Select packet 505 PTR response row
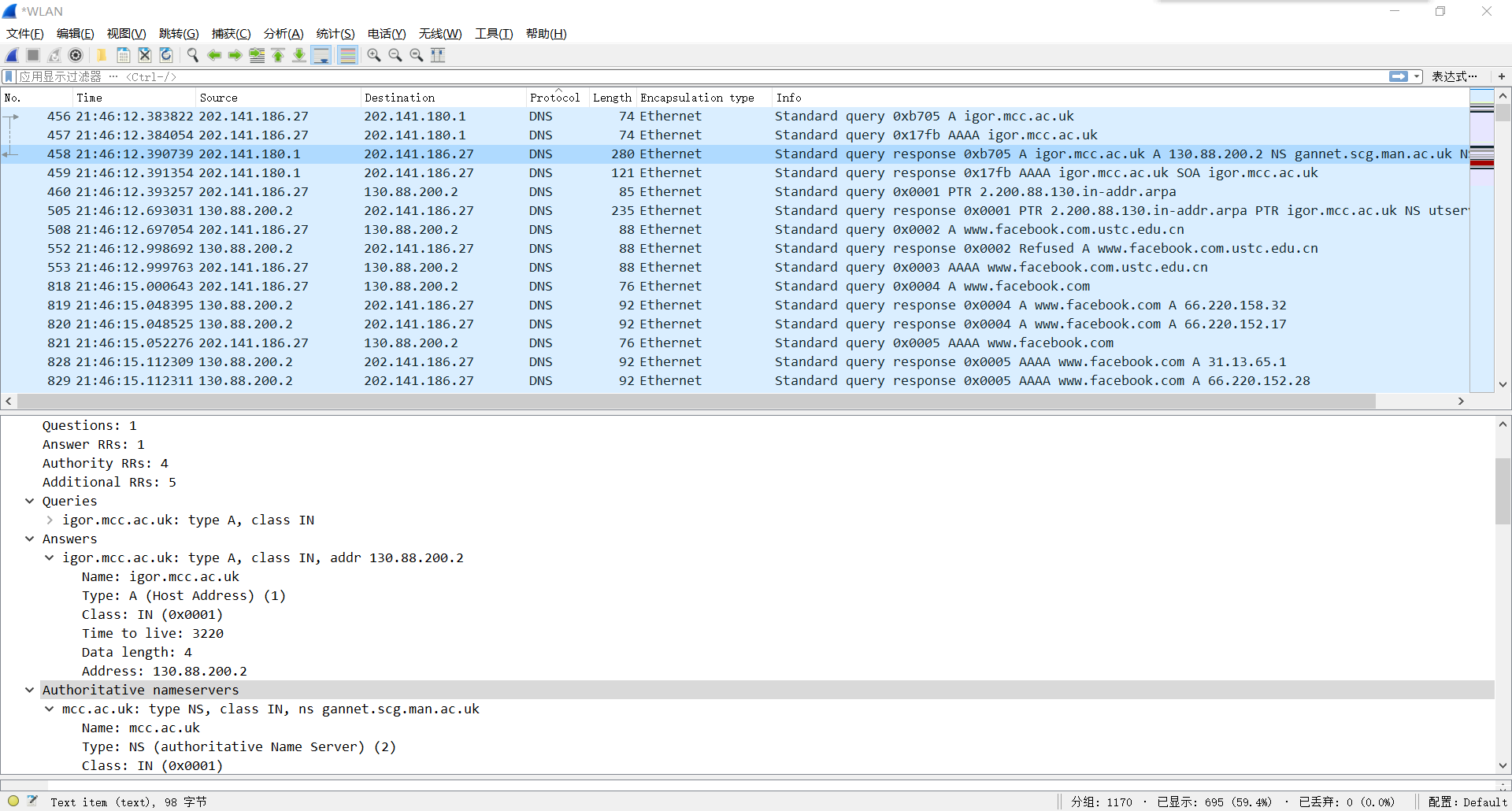 point(735,211)
